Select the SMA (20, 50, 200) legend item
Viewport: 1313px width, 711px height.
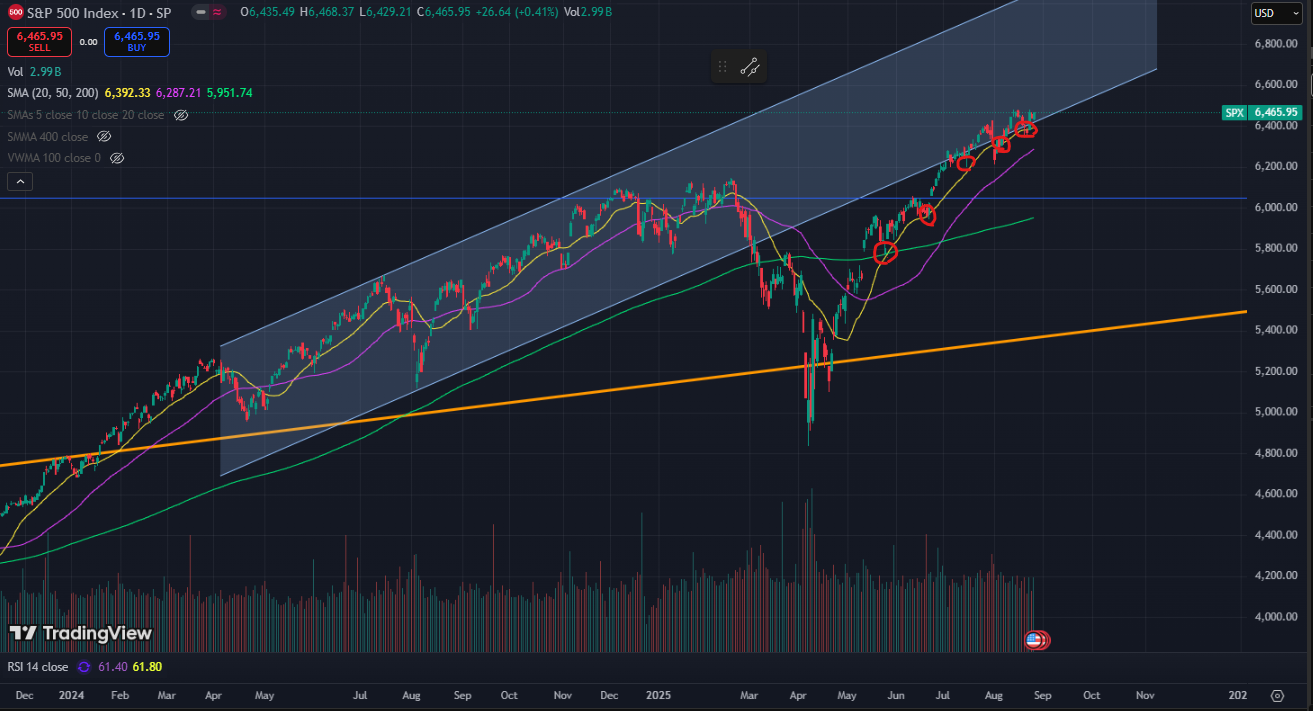(52, 93)
